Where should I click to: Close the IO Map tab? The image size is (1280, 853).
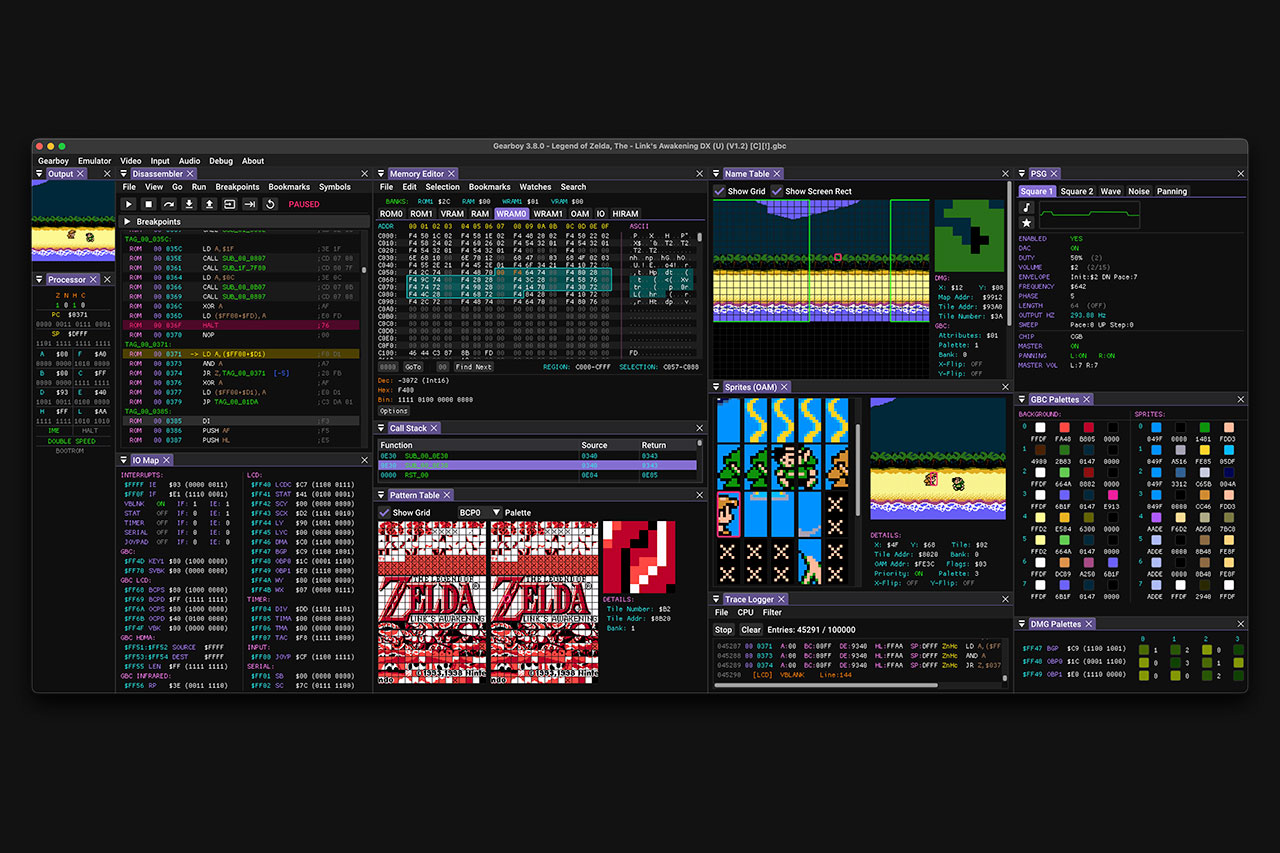click(x=168, y=460)
